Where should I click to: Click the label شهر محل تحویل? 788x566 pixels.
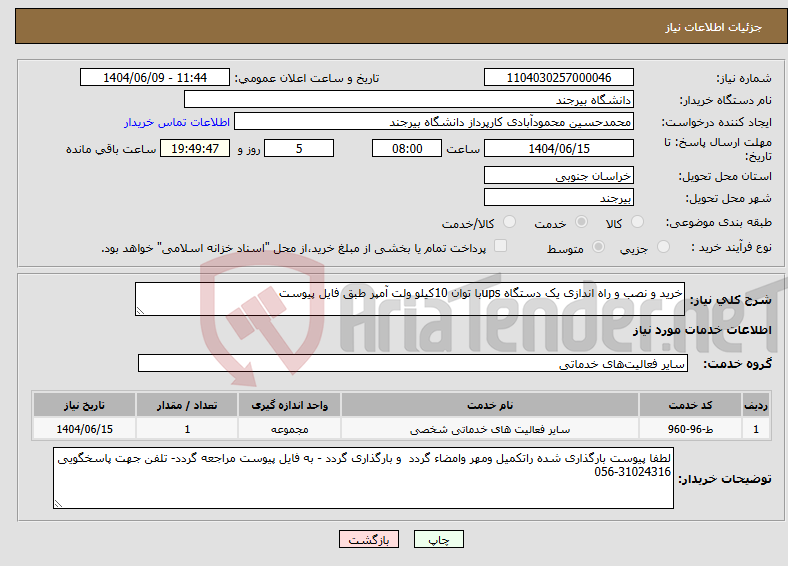728,198
